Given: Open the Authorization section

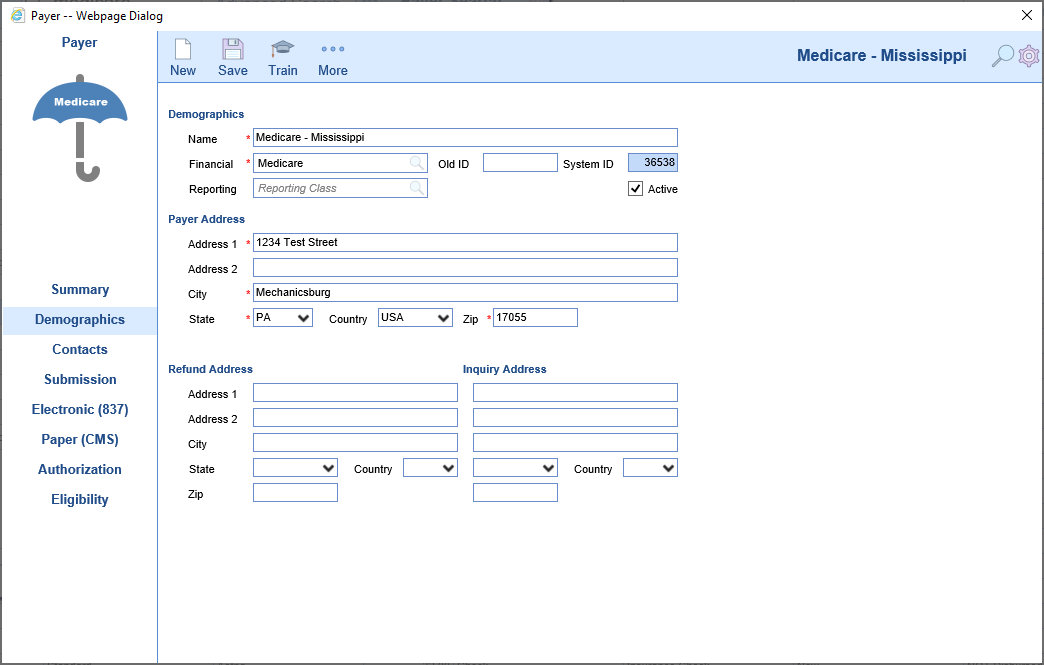Looking at the screenshot, I should pyautogui.click(x=80, y=469).
